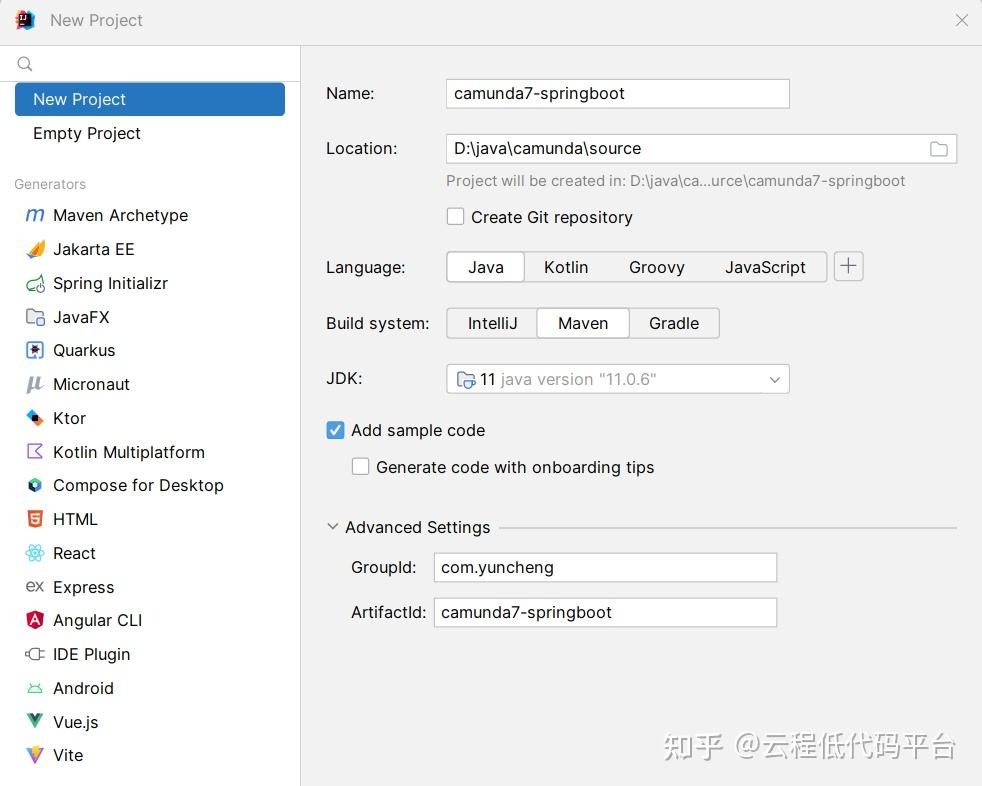This screenshot has width=982, height=786.
Task: Switch language to Kotlin
Action: pyautogui.click(x=566, y=267)
